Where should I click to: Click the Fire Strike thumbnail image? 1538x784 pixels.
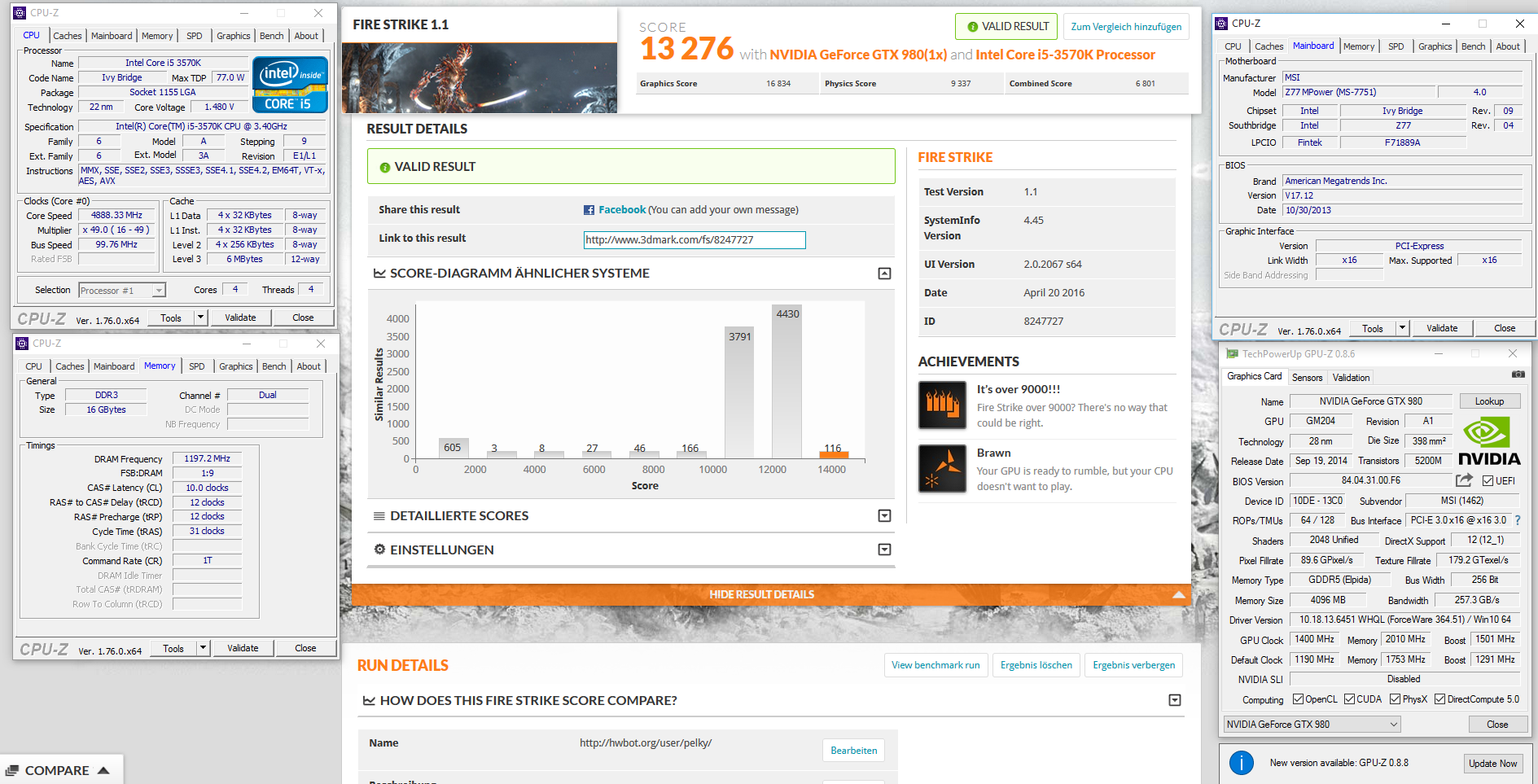[x=480, y=77]
